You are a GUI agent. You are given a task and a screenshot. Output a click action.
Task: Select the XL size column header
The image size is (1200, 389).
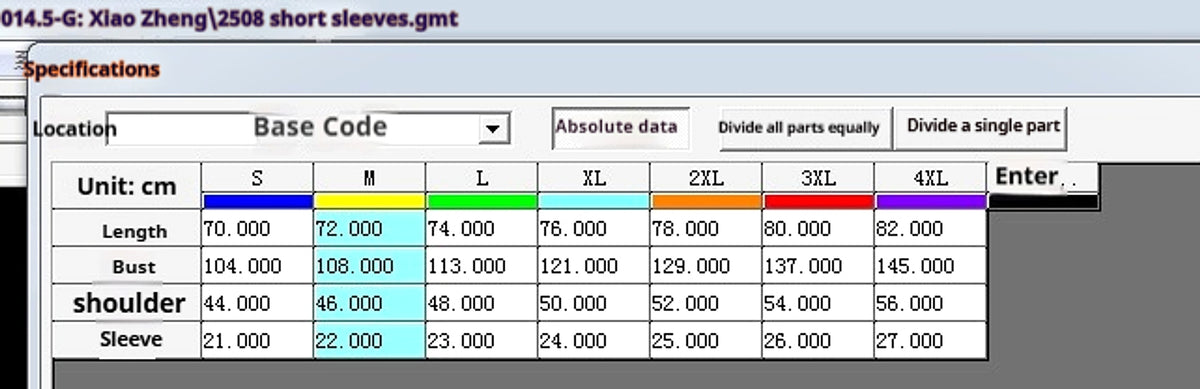(x=593, y=178)
